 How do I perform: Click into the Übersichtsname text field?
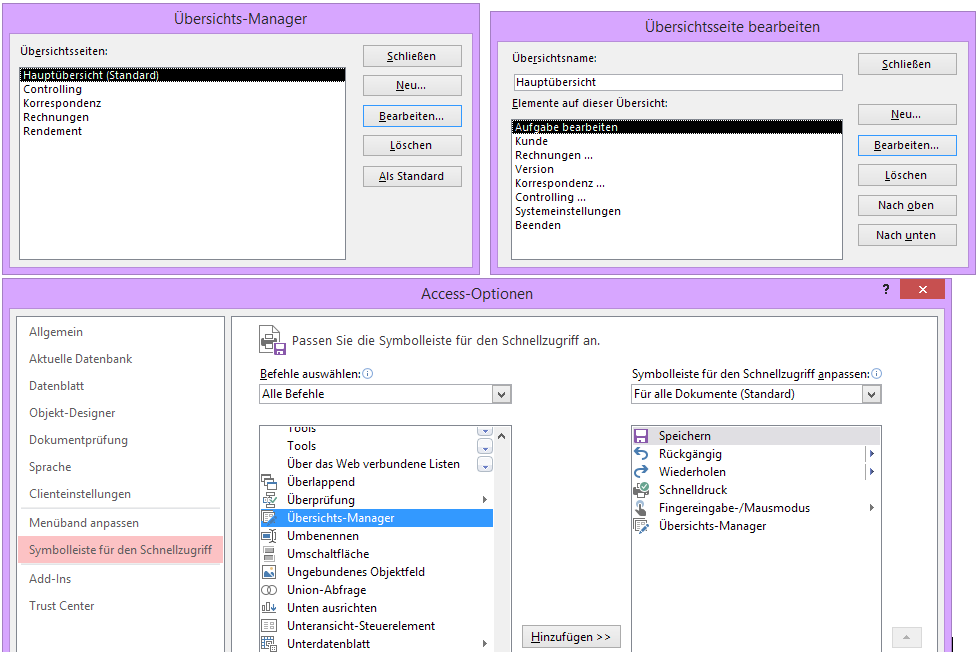[677, 82]
